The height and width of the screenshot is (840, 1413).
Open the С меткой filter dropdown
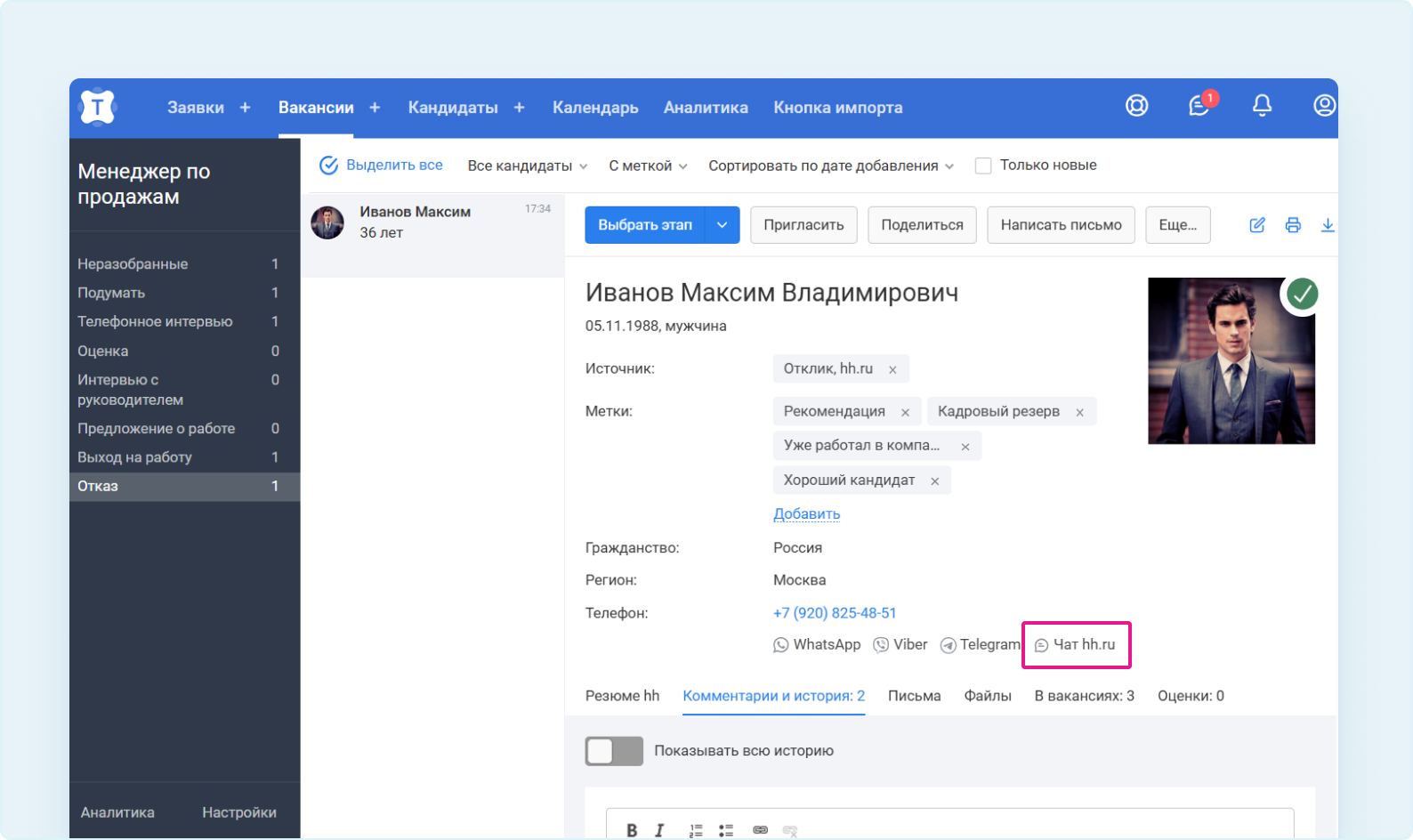(x=648, y=166)
